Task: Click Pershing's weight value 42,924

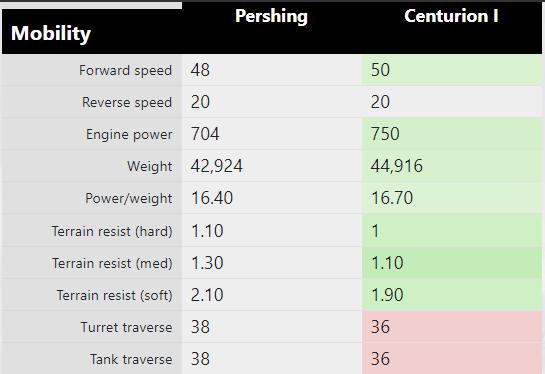Action: click(x=217, y=166)
